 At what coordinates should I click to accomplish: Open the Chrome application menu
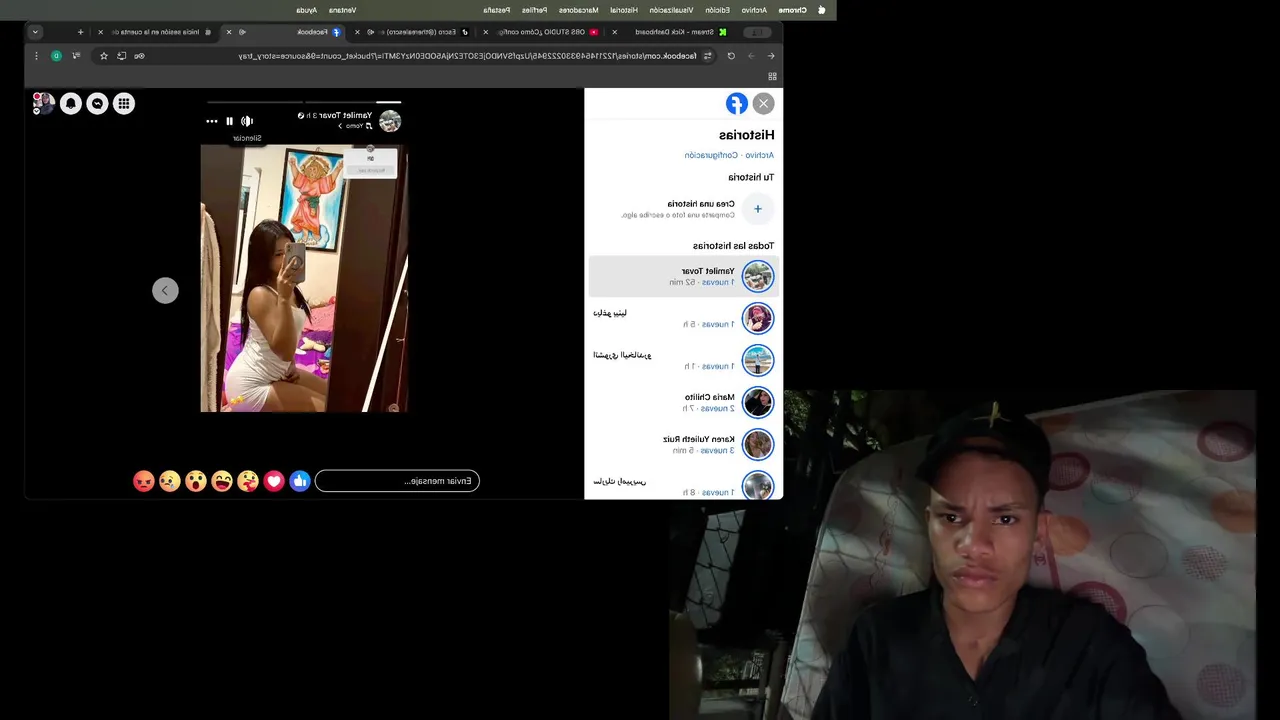793,10
